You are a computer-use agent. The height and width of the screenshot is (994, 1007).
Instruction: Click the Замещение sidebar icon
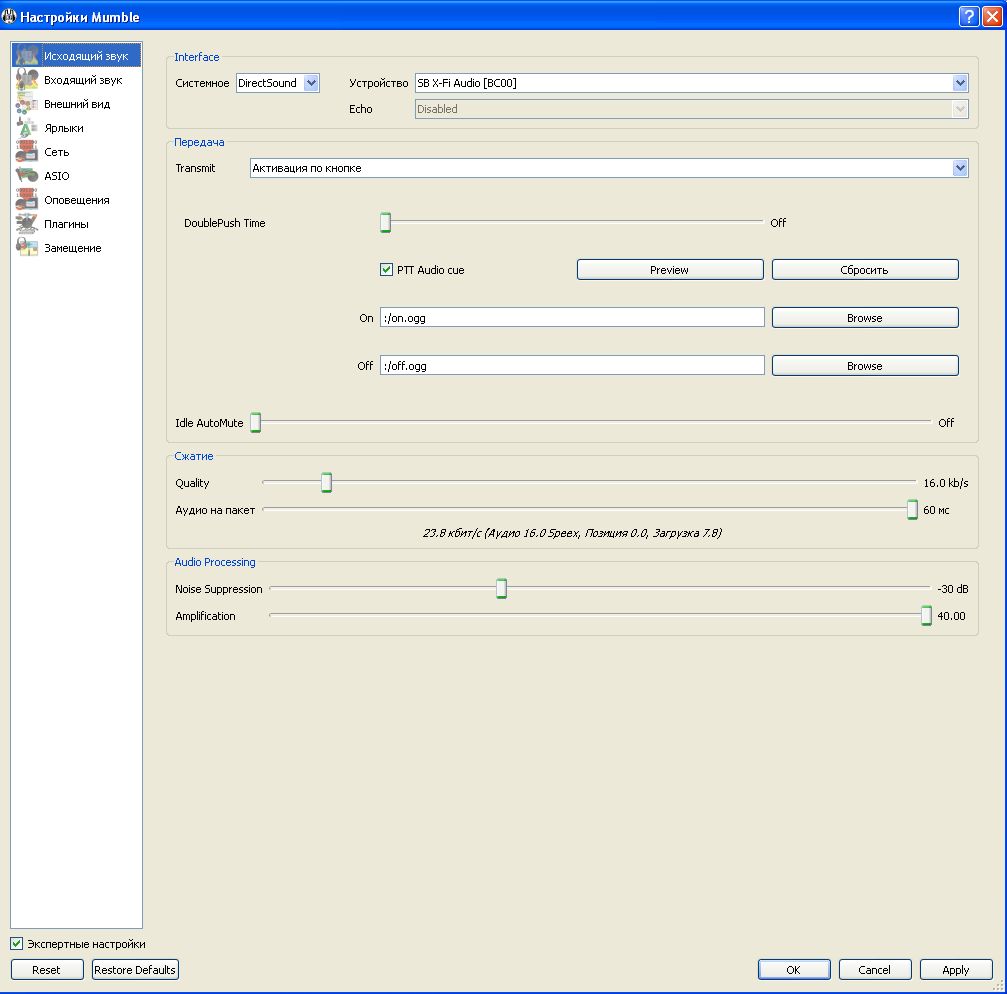click(27, 249)
